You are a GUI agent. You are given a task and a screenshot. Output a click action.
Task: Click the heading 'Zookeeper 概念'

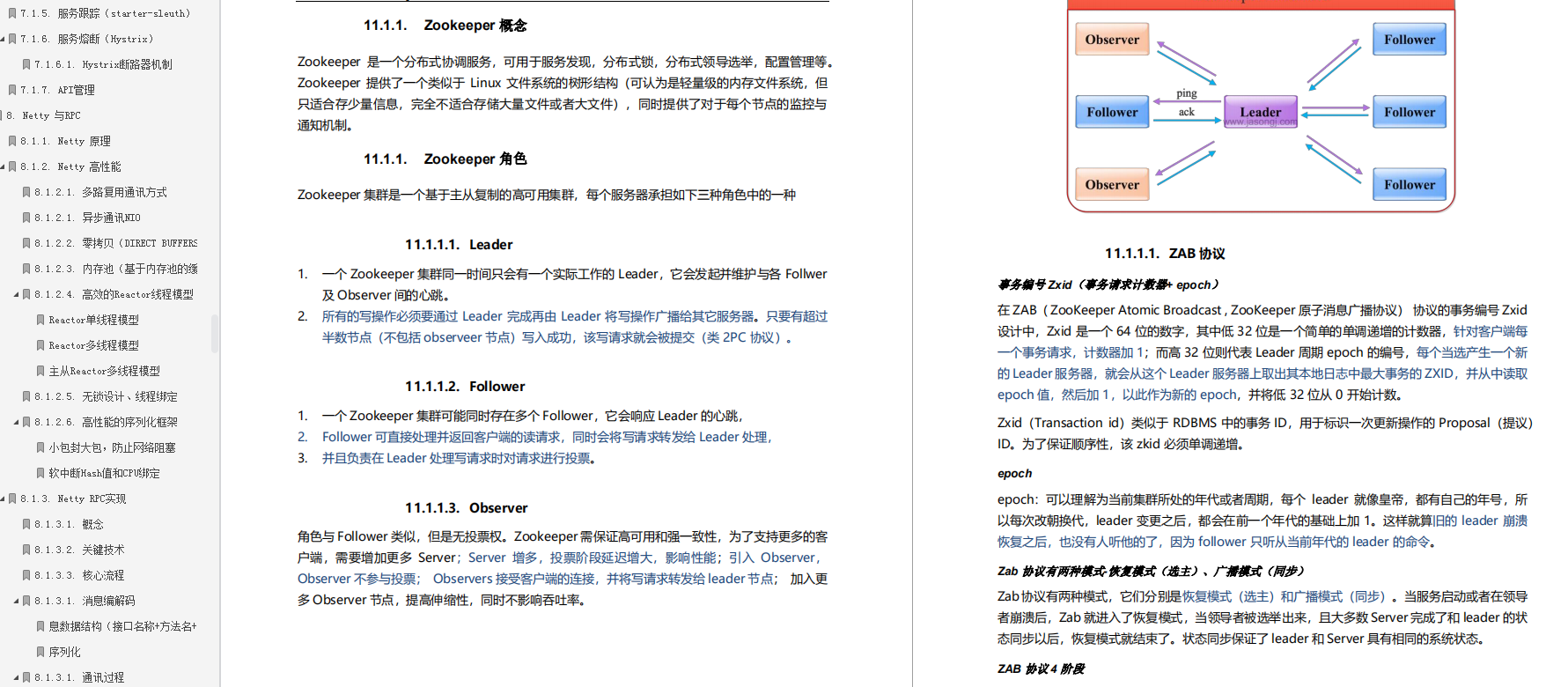475,26
